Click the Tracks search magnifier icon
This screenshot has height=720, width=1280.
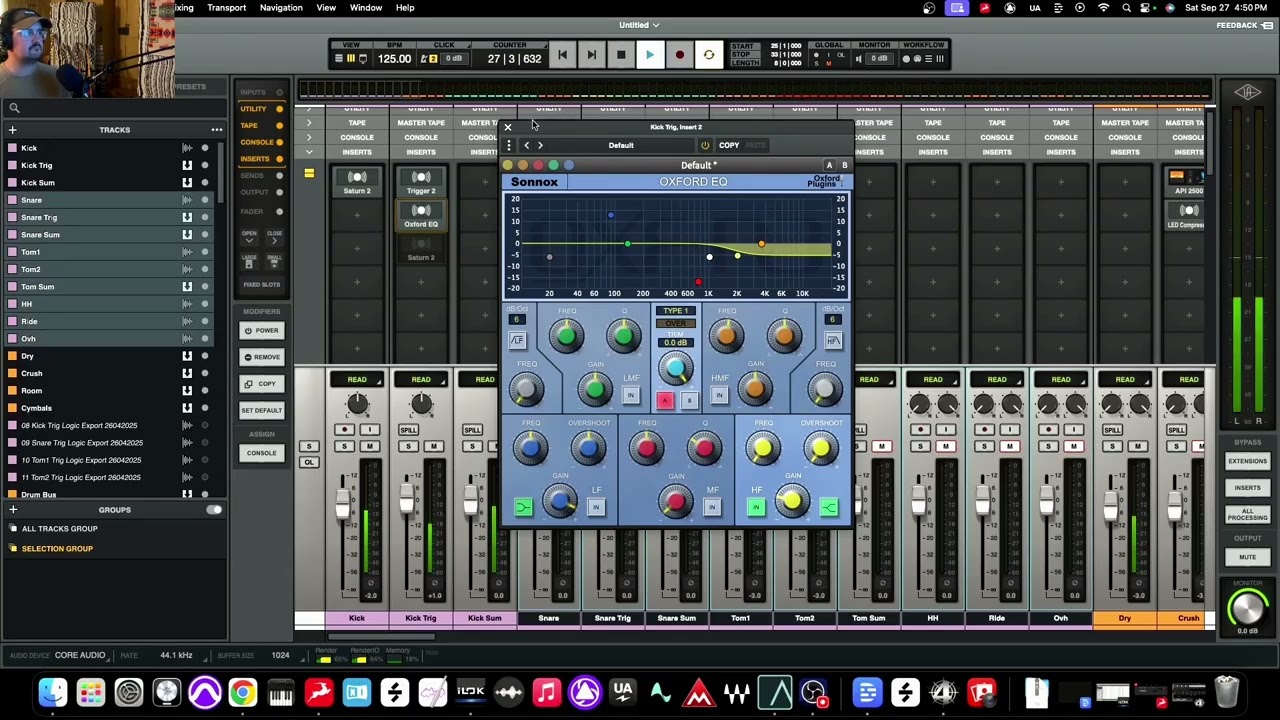(14, 108)
